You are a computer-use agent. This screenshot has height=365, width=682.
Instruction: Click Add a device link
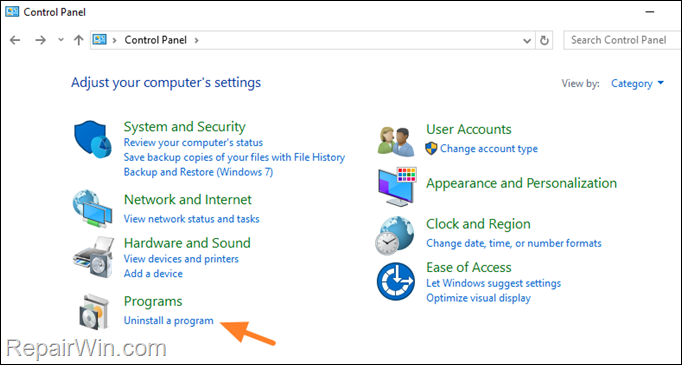tap(153, 274)
